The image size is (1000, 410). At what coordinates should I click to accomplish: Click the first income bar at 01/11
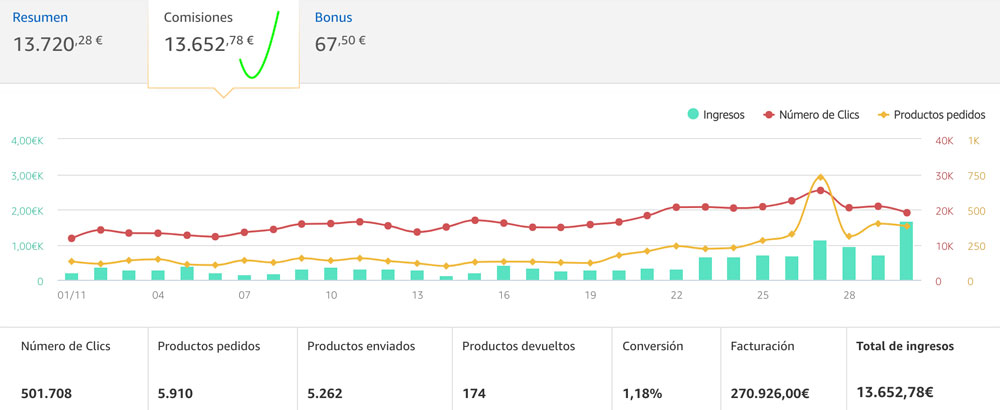pyautogui.click(x=71, y=276)
